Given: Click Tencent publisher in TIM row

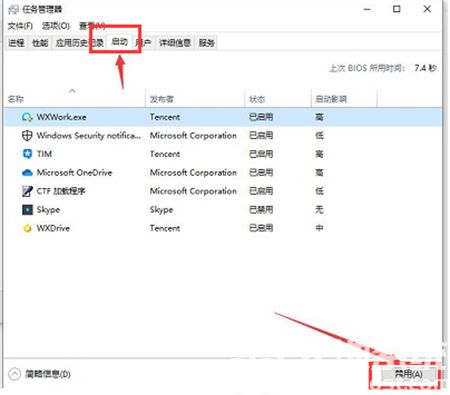Looking at the screenshot, I should (165, 154).
